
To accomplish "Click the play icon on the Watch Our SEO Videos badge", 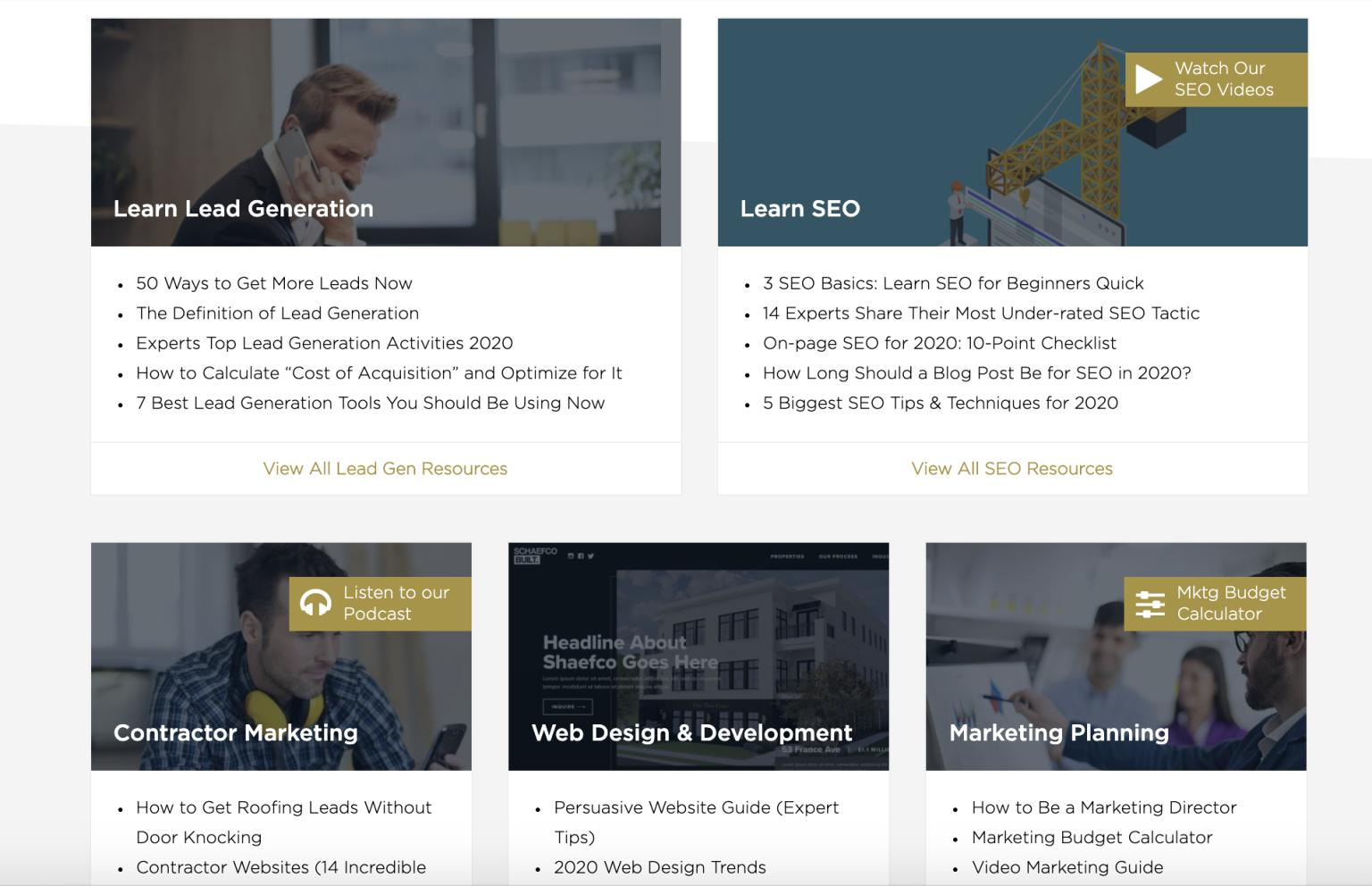I will pyautogui.click(x=1147, y=79).
